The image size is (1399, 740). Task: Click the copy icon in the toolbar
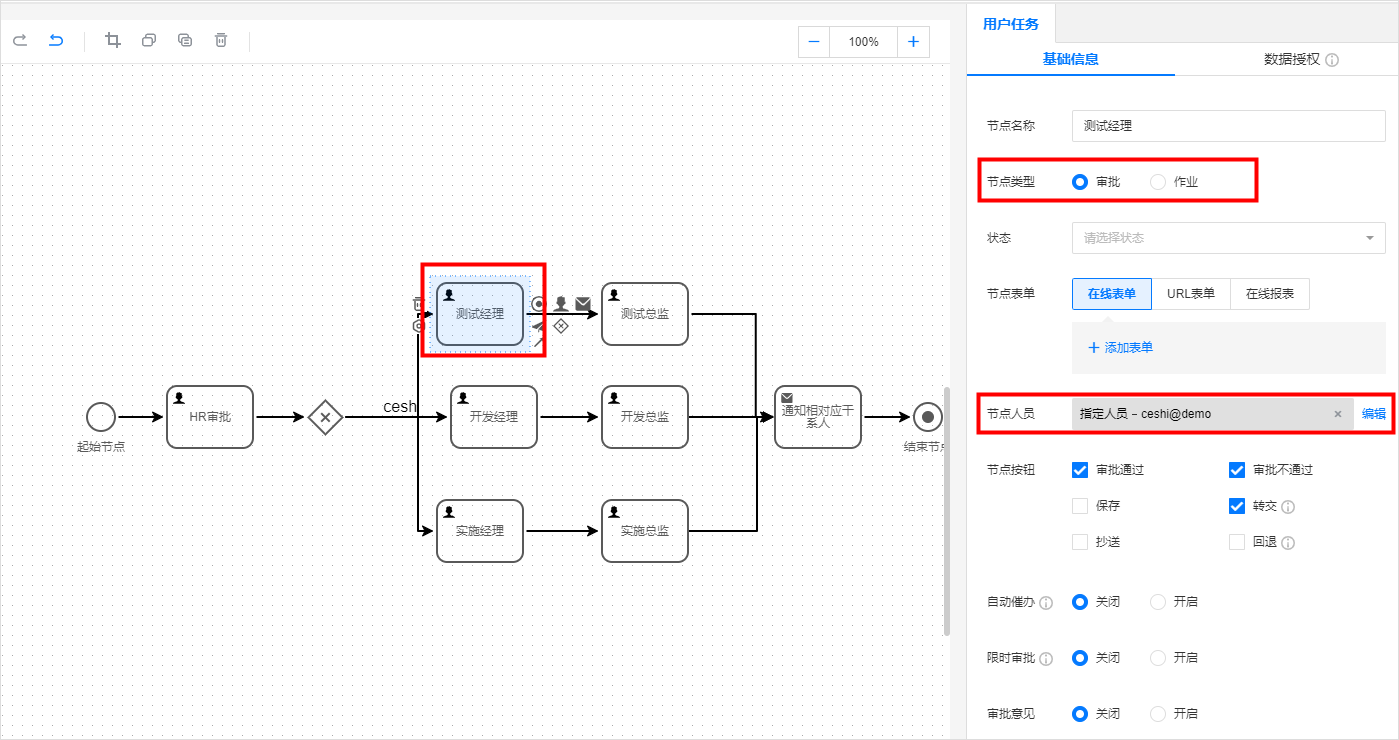(149, 40)
